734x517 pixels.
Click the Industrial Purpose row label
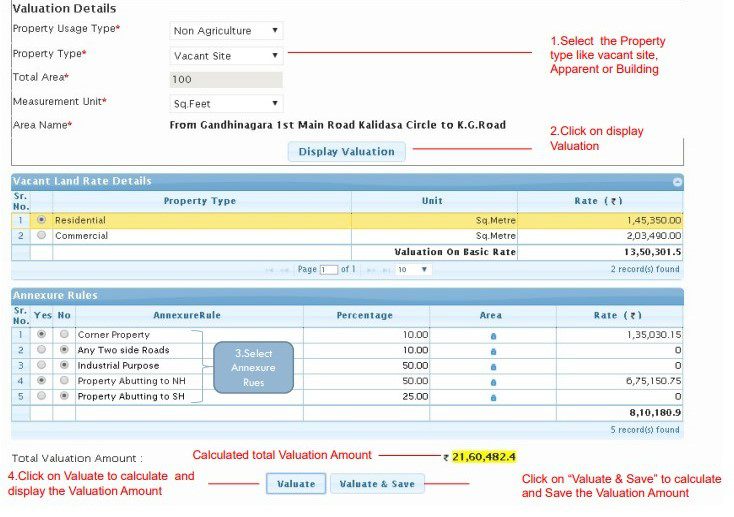[x=118, y=366]
